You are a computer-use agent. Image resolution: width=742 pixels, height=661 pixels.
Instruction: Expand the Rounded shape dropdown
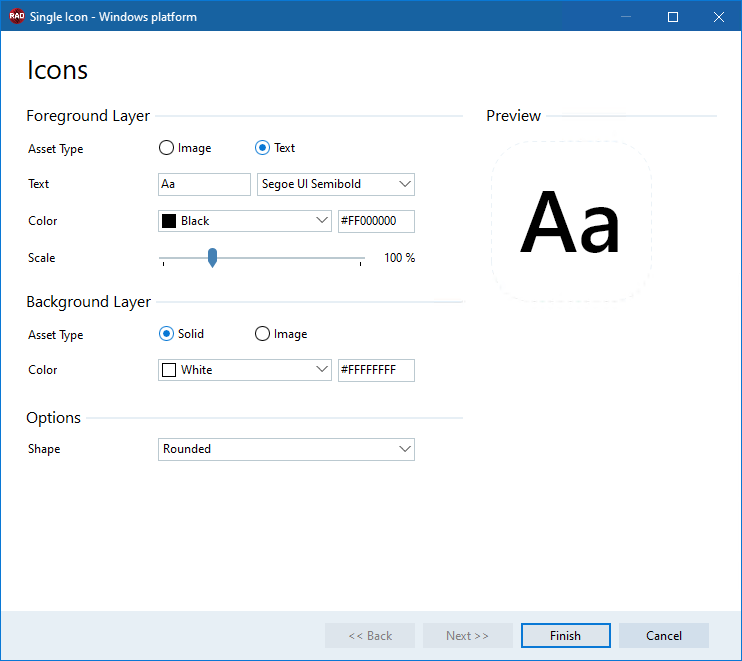click(286, 449)
